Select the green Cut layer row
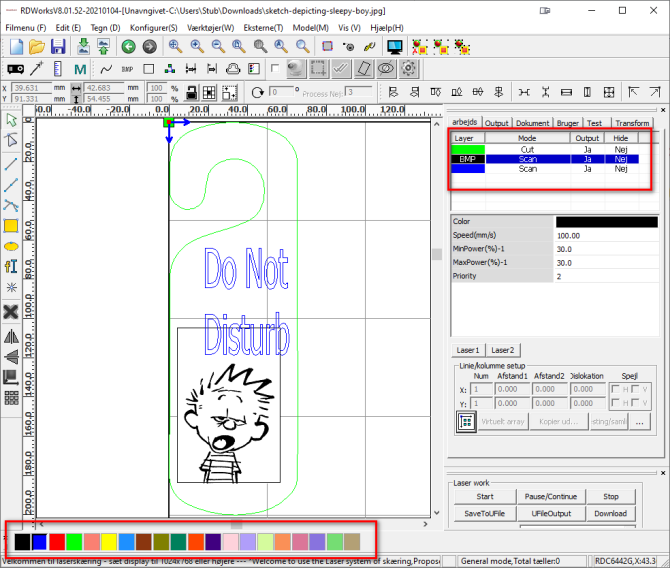 (545, 150)
